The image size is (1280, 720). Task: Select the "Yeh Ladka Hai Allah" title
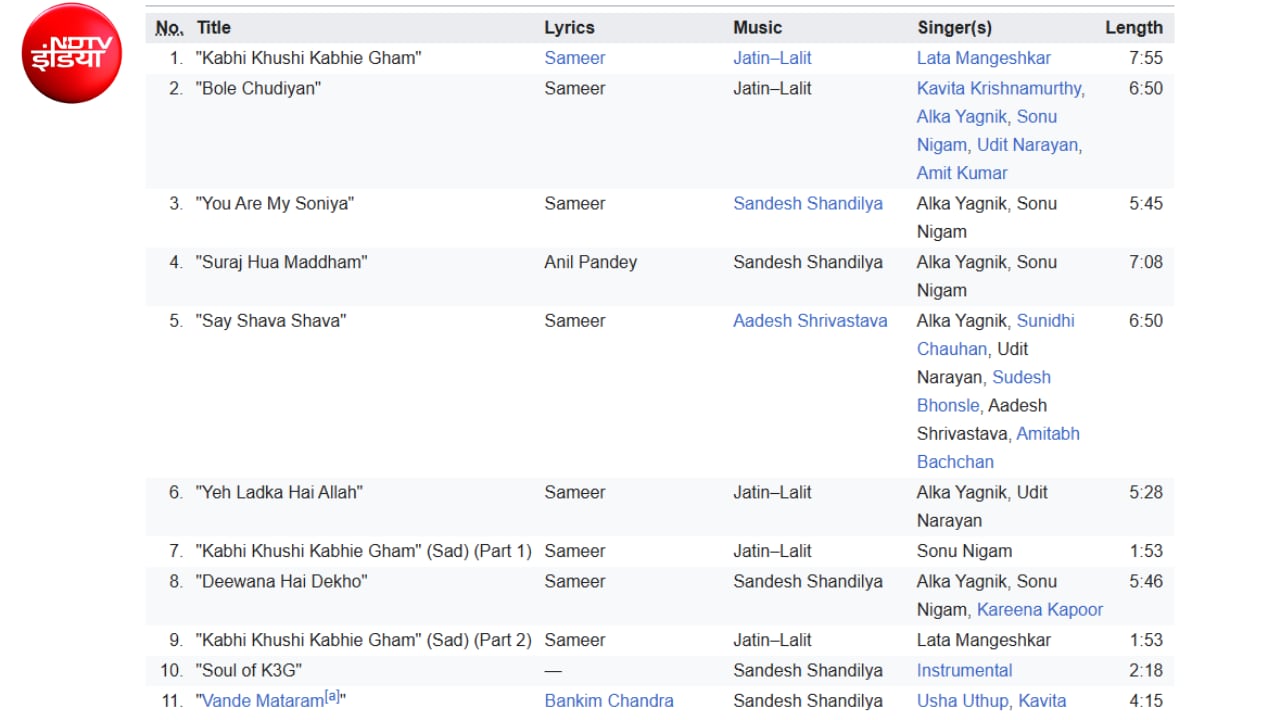pos(279,492)
